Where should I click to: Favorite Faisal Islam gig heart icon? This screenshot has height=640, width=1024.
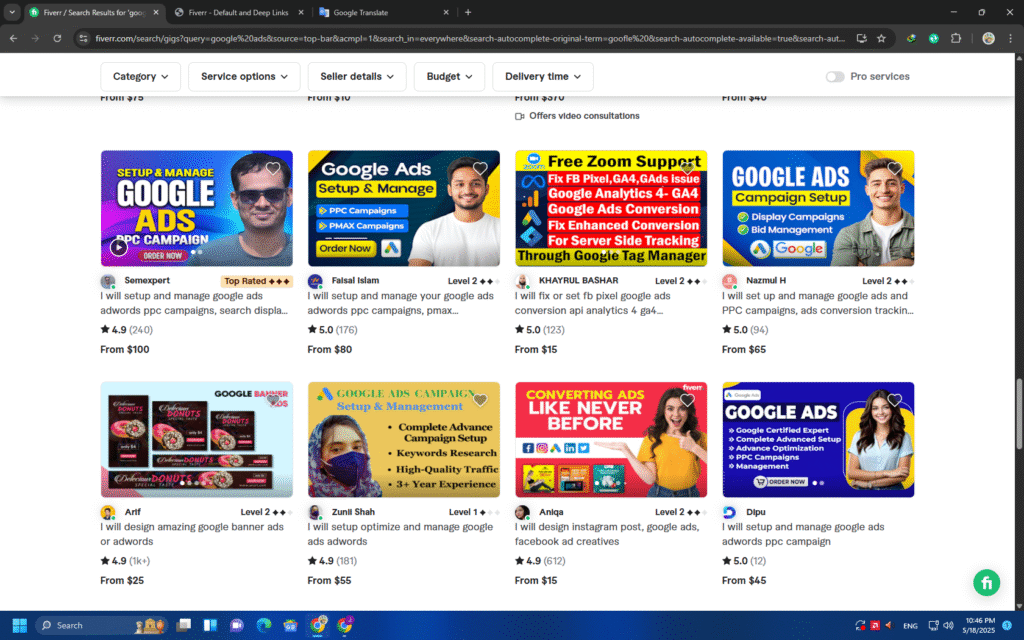(480, 168)
